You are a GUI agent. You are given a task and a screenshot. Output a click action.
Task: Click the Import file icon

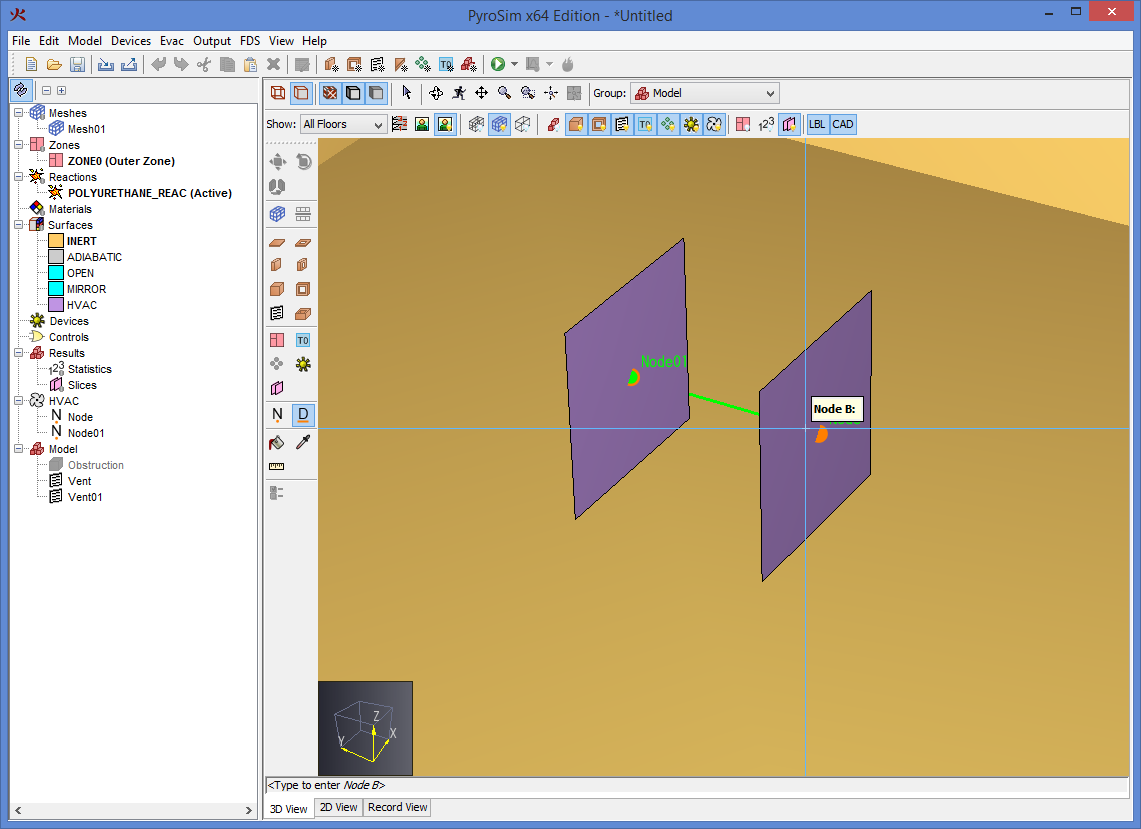(x=106, y=64)
